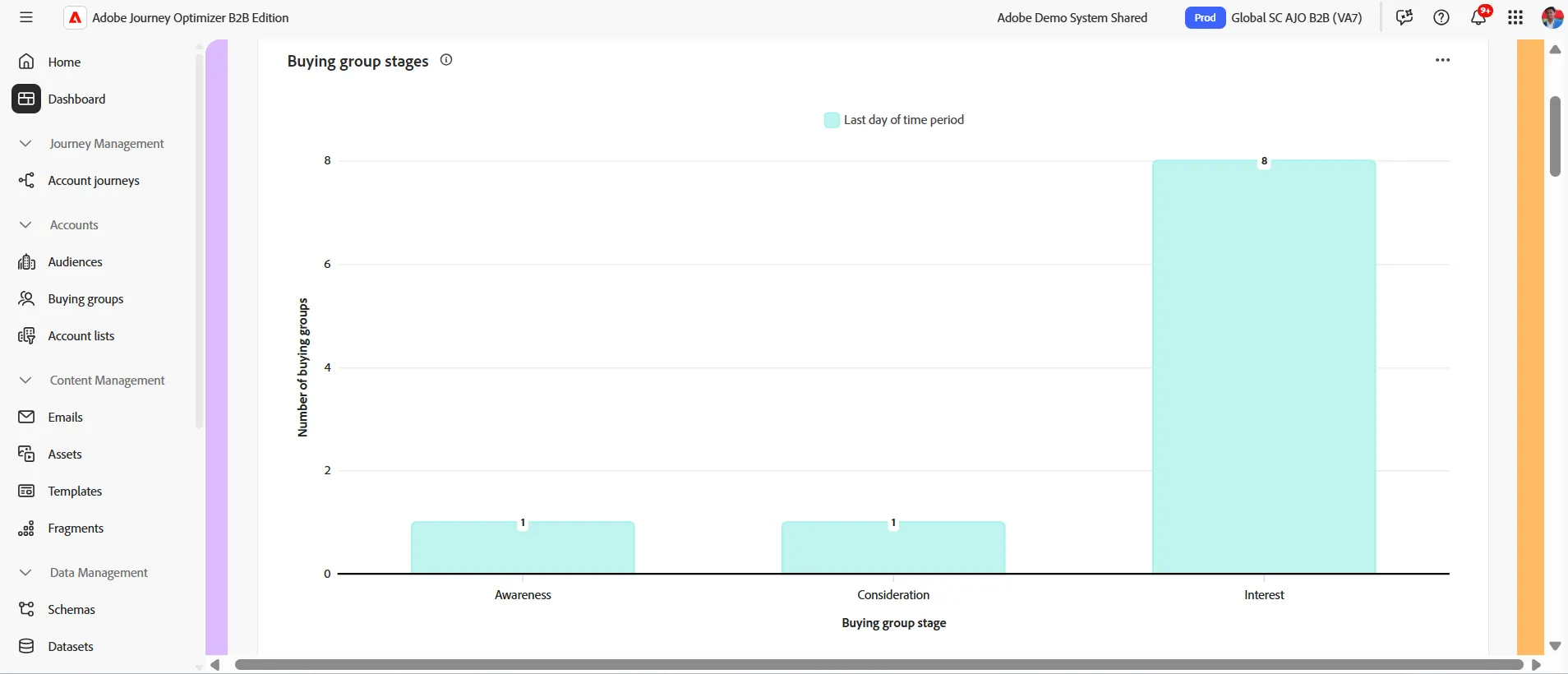Collapse the Journey Management section
The height and width of the screenshot is (674, 1568).
[x=25, y=143]
